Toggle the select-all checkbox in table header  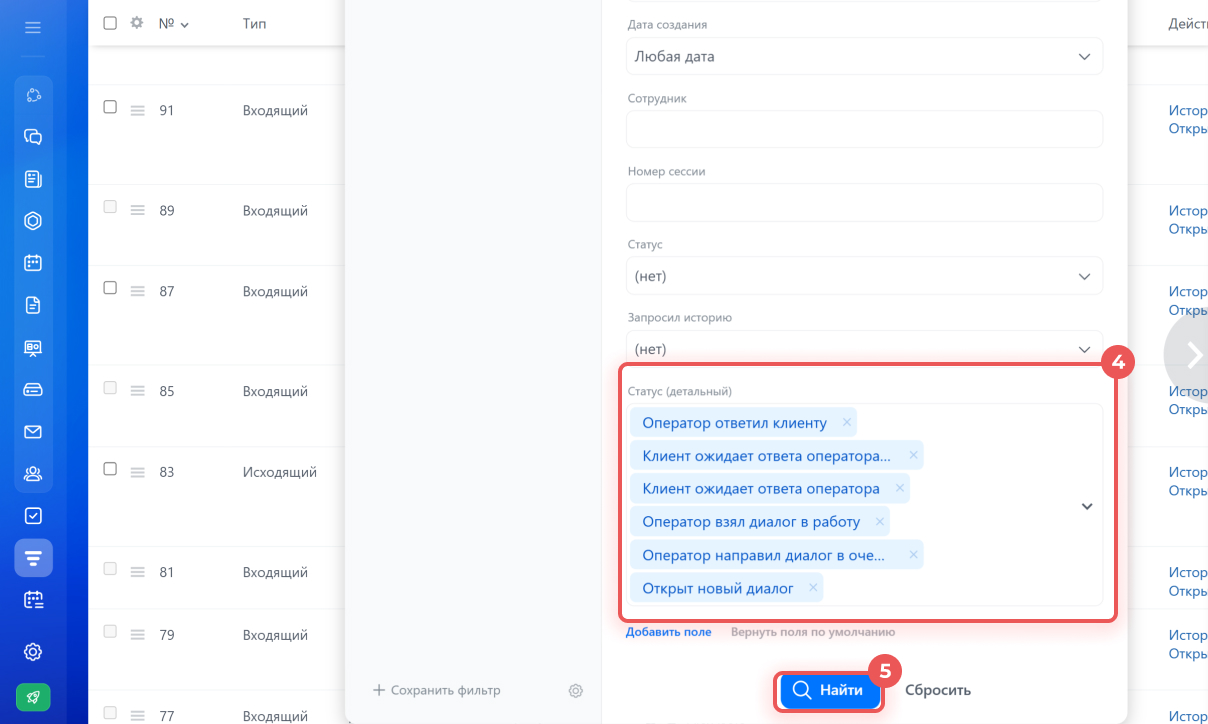(110, 22)
